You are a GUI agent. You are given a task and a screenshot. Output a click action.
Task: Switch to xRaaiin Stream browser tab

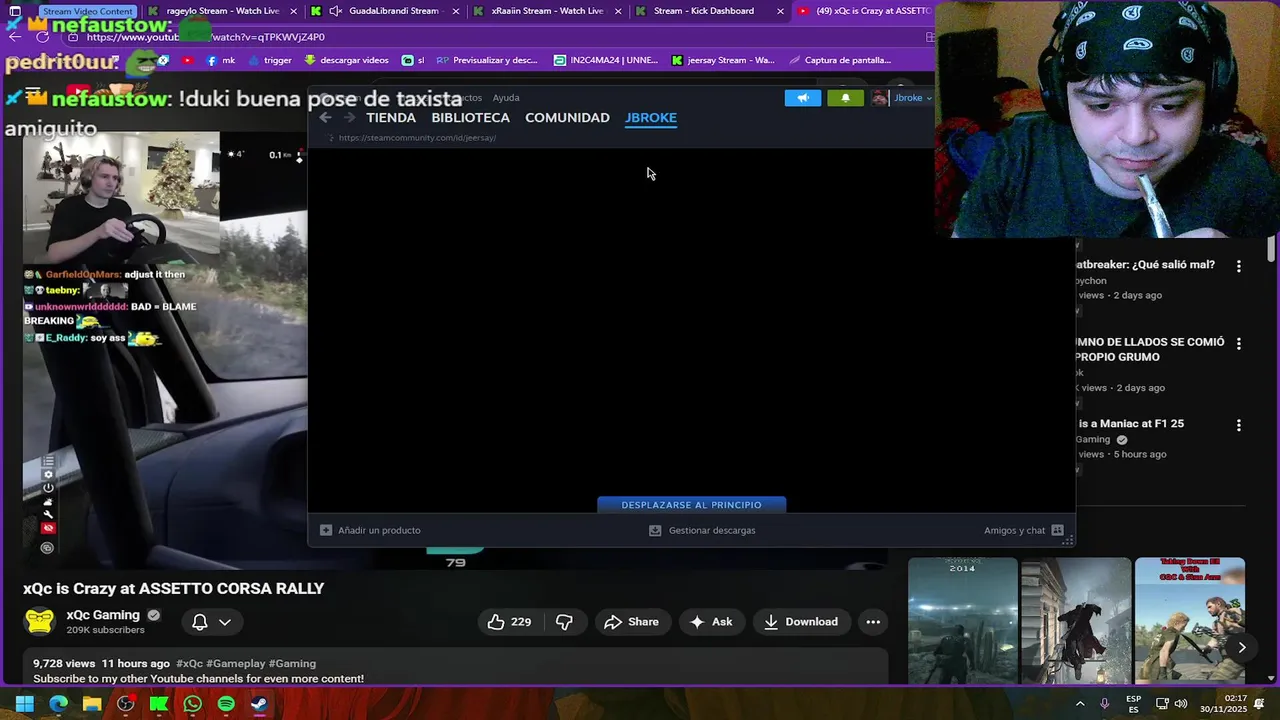click(547, 11)
